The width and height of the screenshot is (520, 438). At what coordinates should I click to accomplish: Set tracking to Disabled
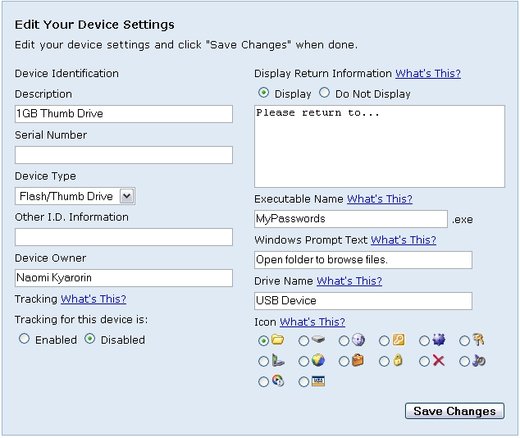pos(90,339)
